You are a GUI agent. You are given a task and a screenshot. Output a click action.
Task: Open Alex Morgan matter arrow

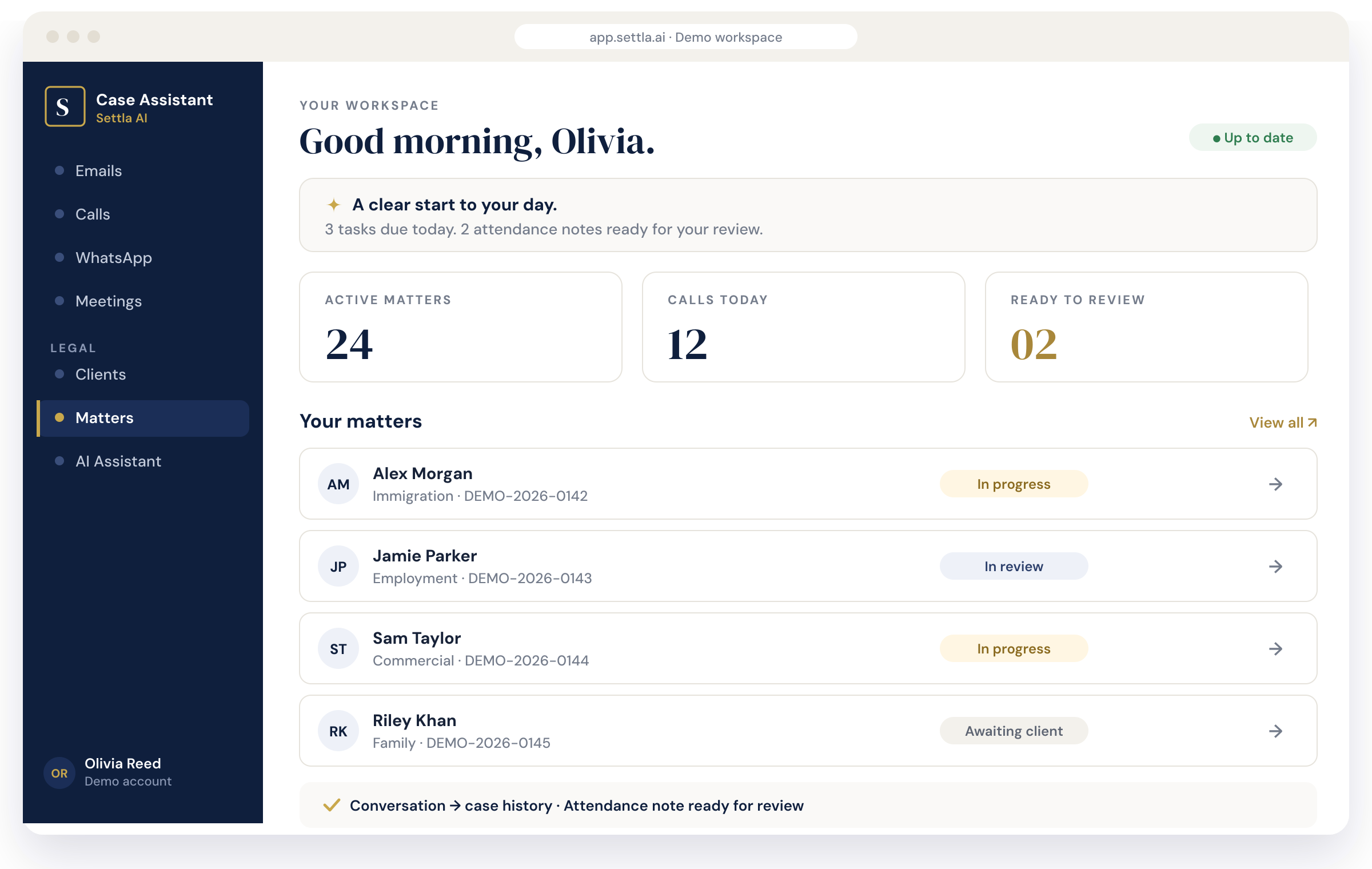coord(1275,484)
